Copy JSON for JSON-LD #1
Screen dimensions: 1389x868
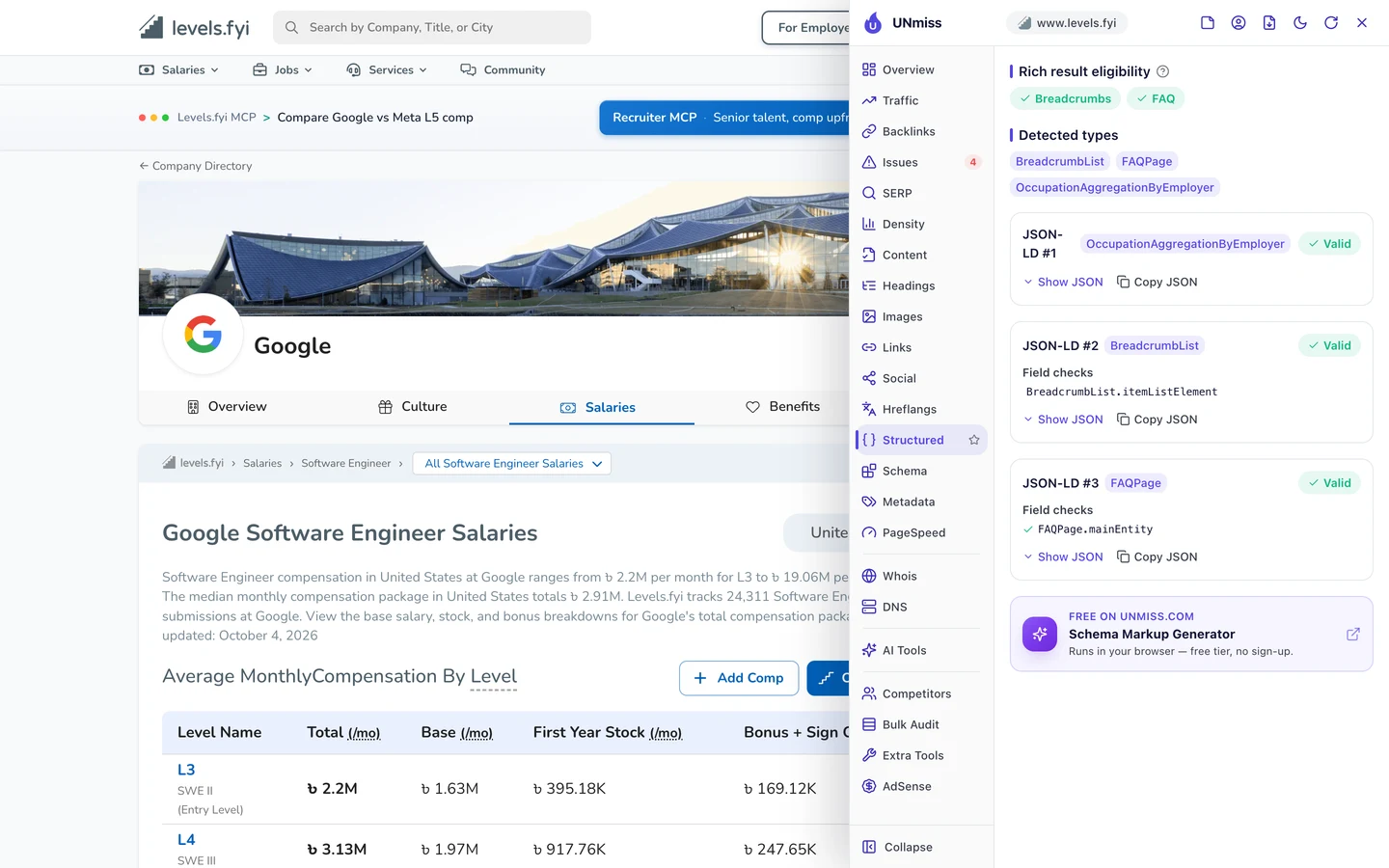pos(1157,282)
